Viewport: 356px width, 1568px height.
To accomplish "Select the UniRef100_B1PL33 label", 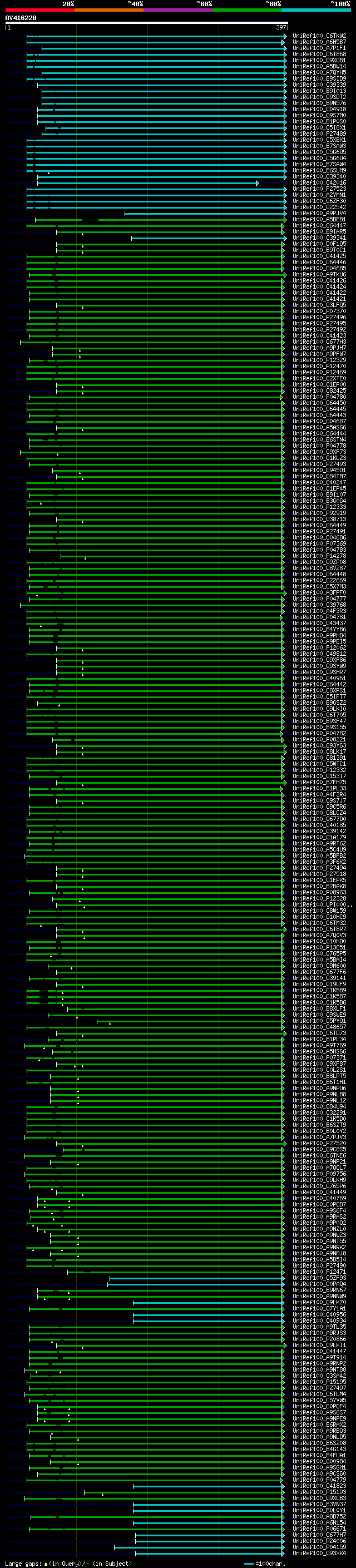I will pyautogui.click(x=319, y=788).
